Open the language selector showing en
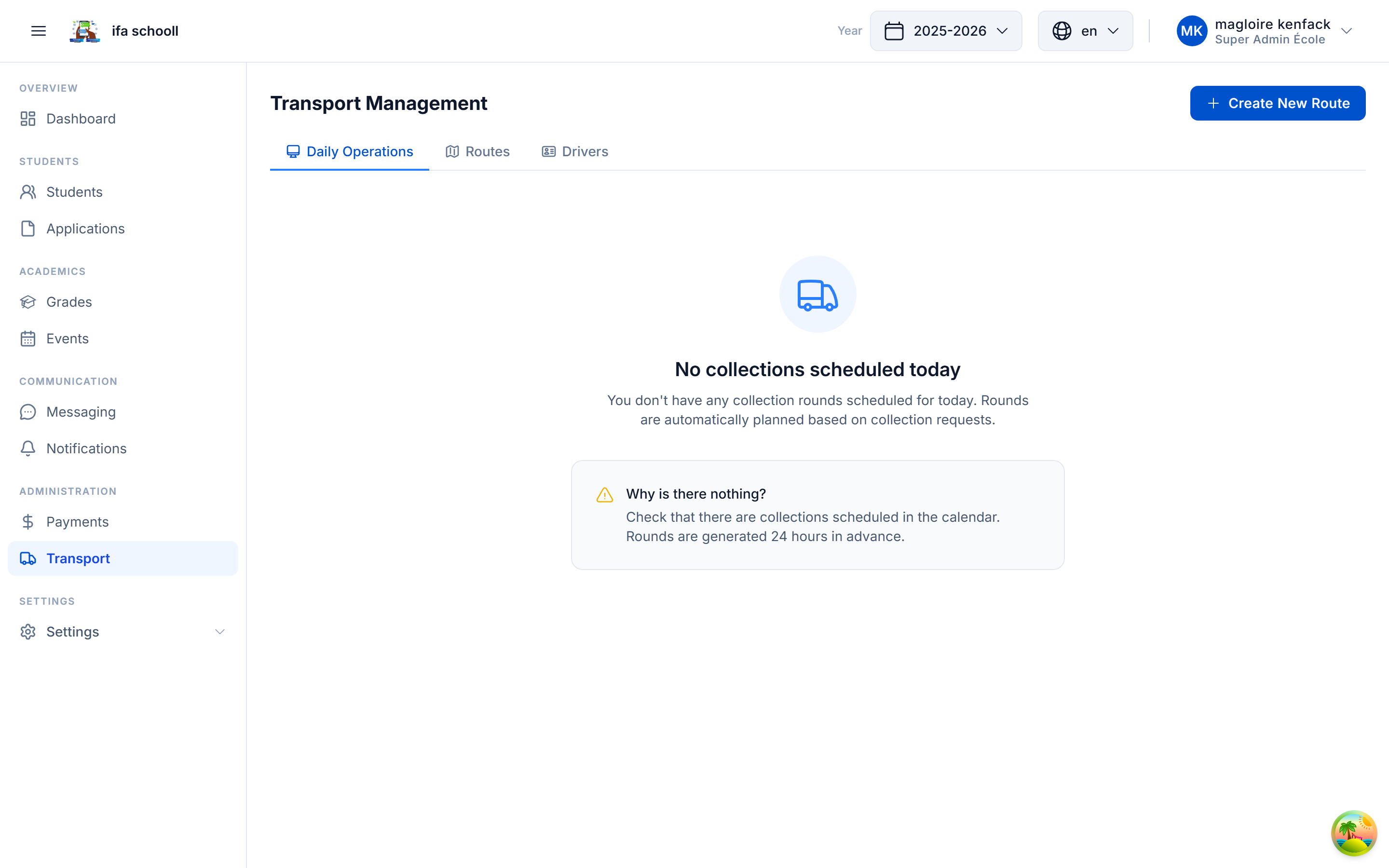The height and width of the screenshot is (868, 1389). tap(1084, 30)
